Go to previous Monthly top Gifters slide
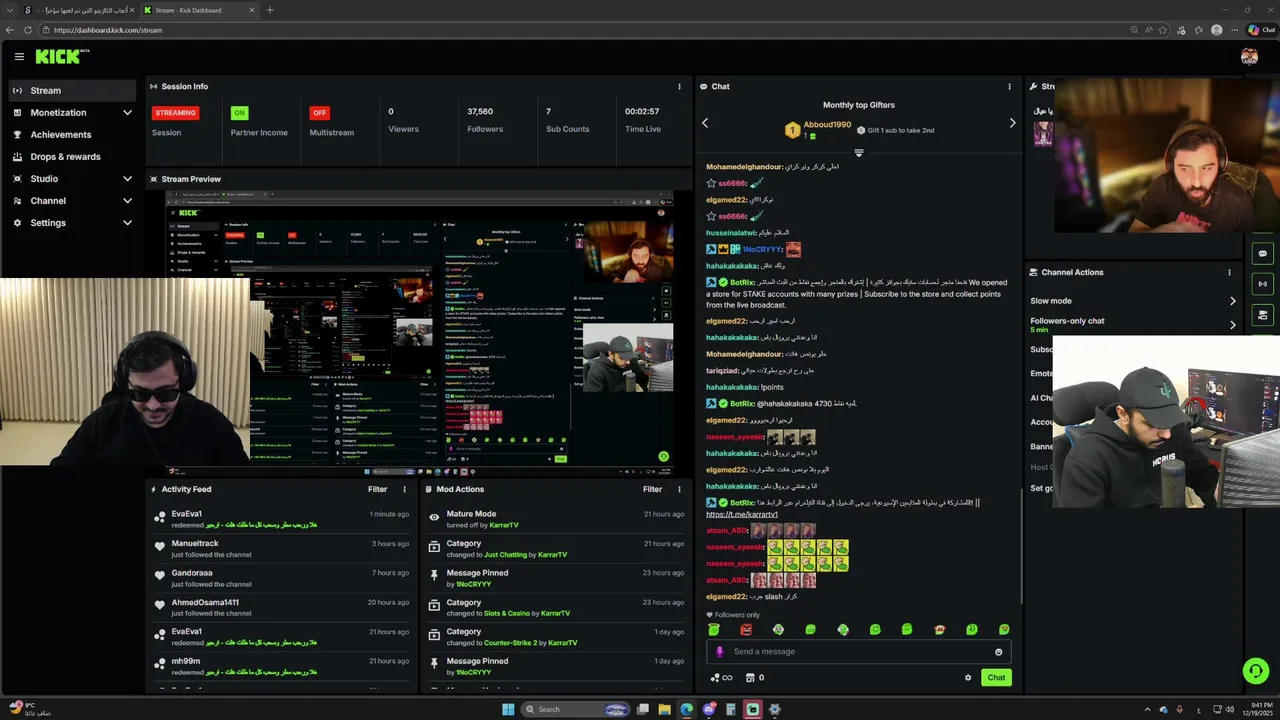 [x=705, y=123]
